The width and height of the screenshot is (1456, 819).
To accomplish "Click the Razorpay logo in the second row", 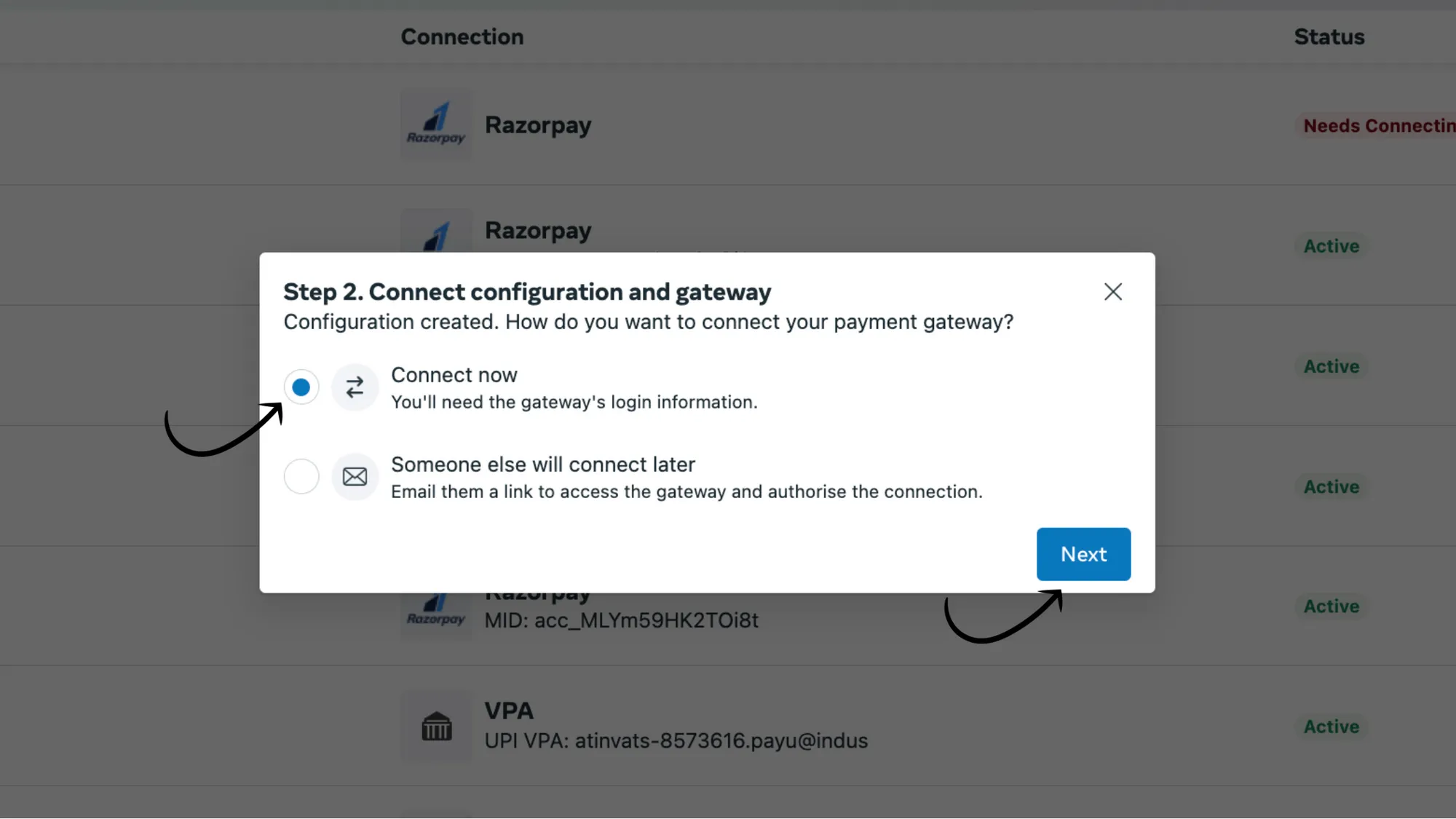I will pos(436,233).
